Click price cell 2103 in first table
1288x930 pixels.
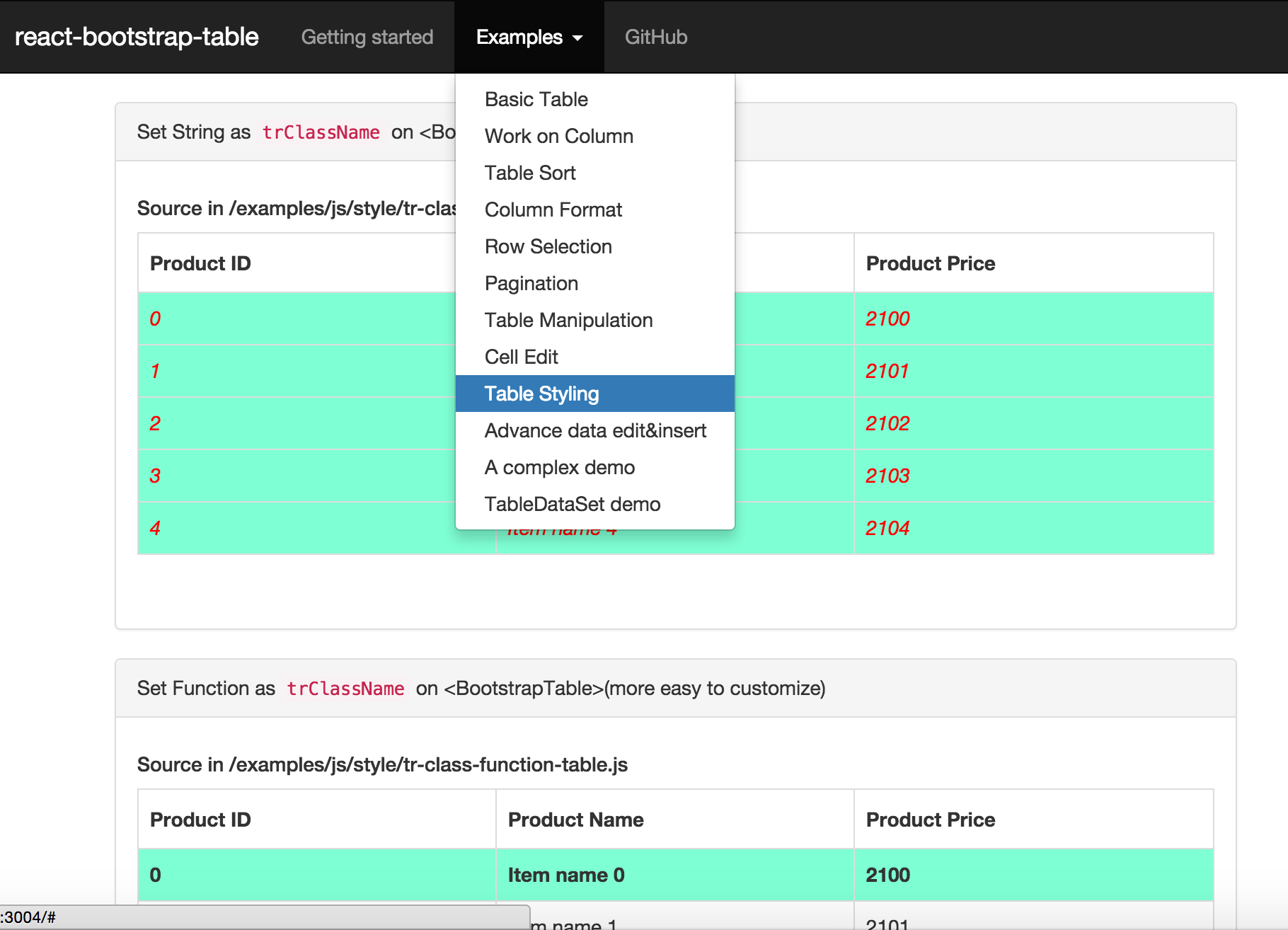pos(887,476)
